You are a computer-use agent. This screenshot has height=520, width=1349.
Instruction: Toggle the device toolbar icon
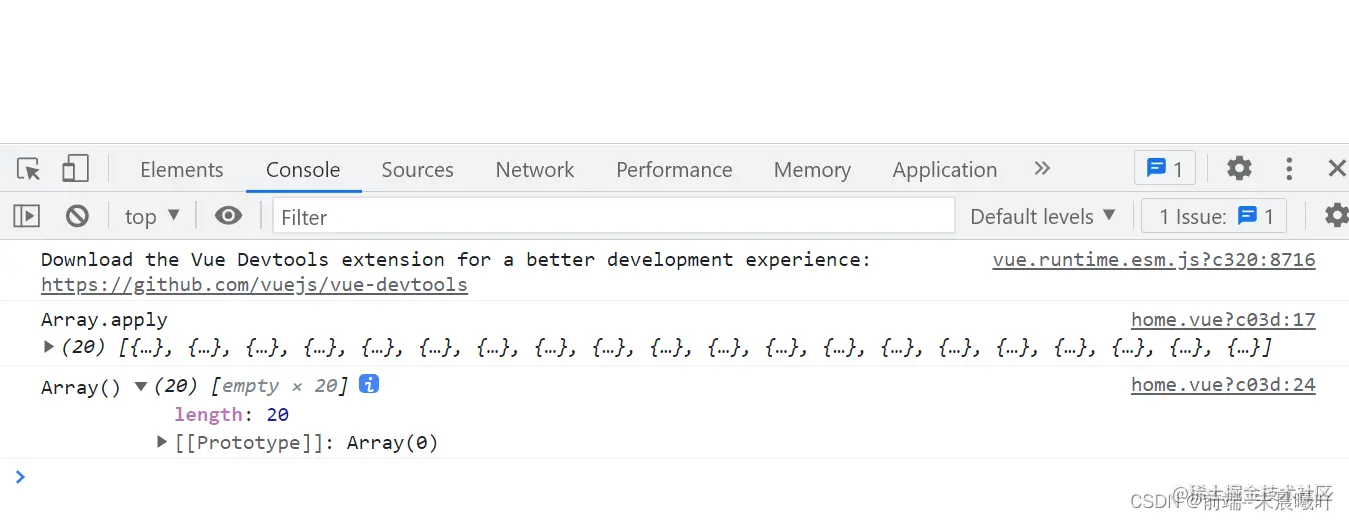point(75,168)
